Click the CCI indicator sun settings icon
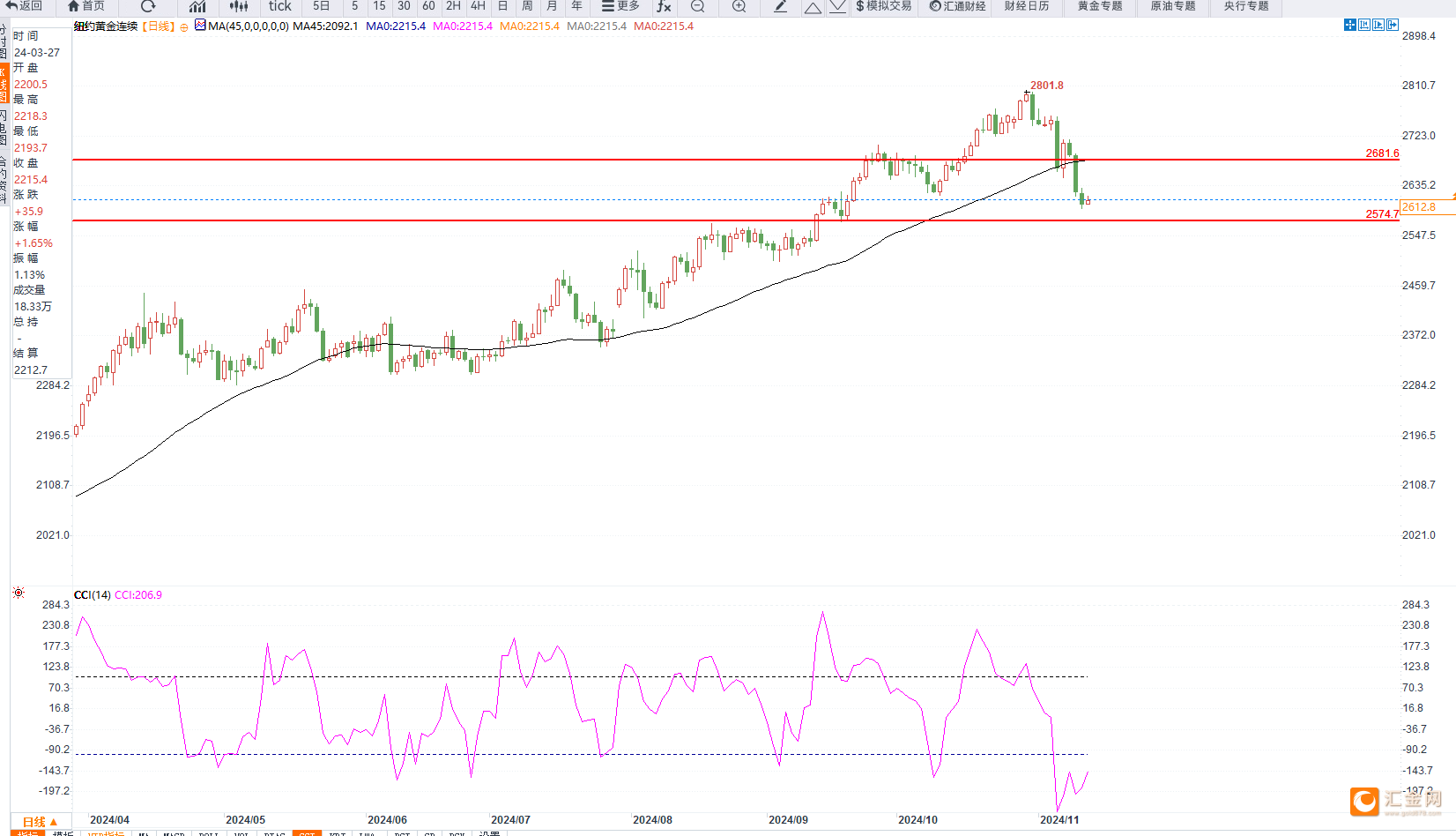1456x836 pixels. (x=19, y=593)
